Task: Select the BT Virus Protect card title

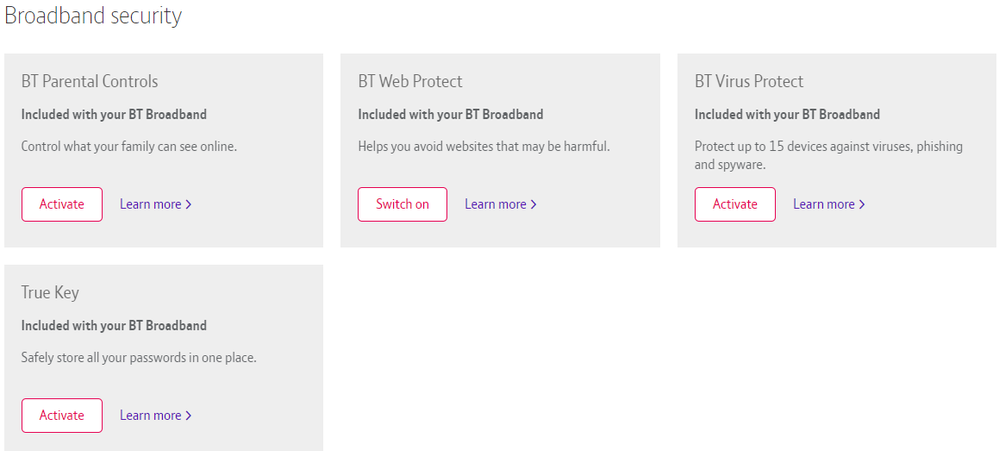Action: pyautogui.click(x=749, y=82)
